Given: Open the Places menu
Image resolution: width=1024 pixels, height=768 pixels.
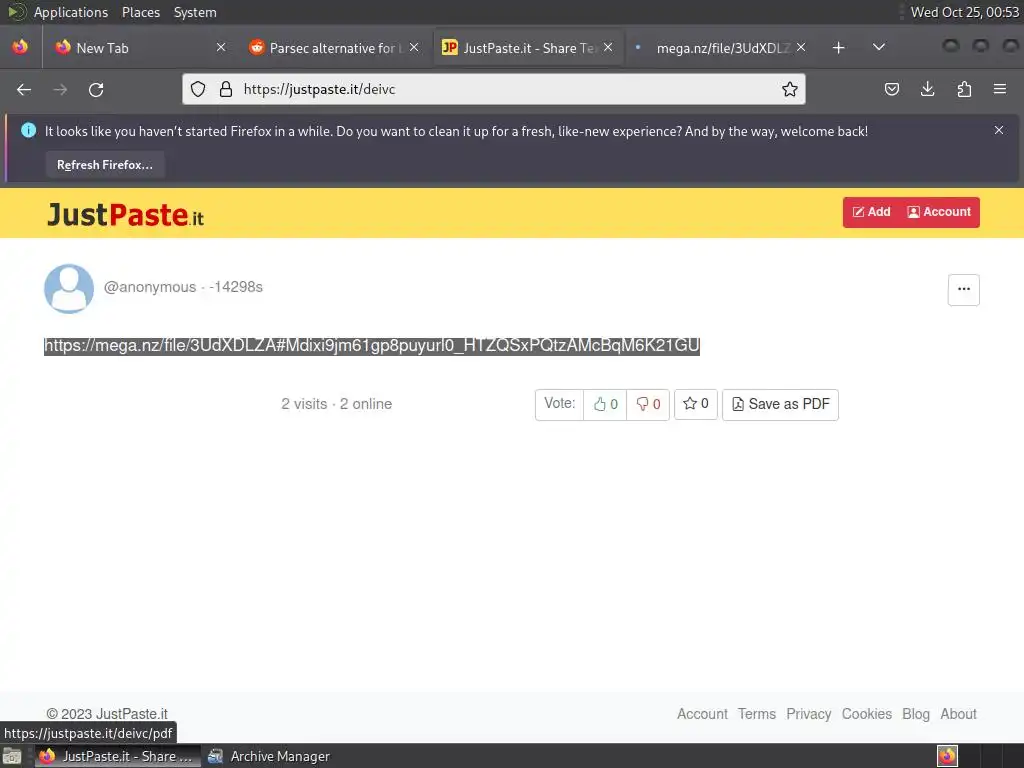Looking at the screenshot, I should [140, 12].
